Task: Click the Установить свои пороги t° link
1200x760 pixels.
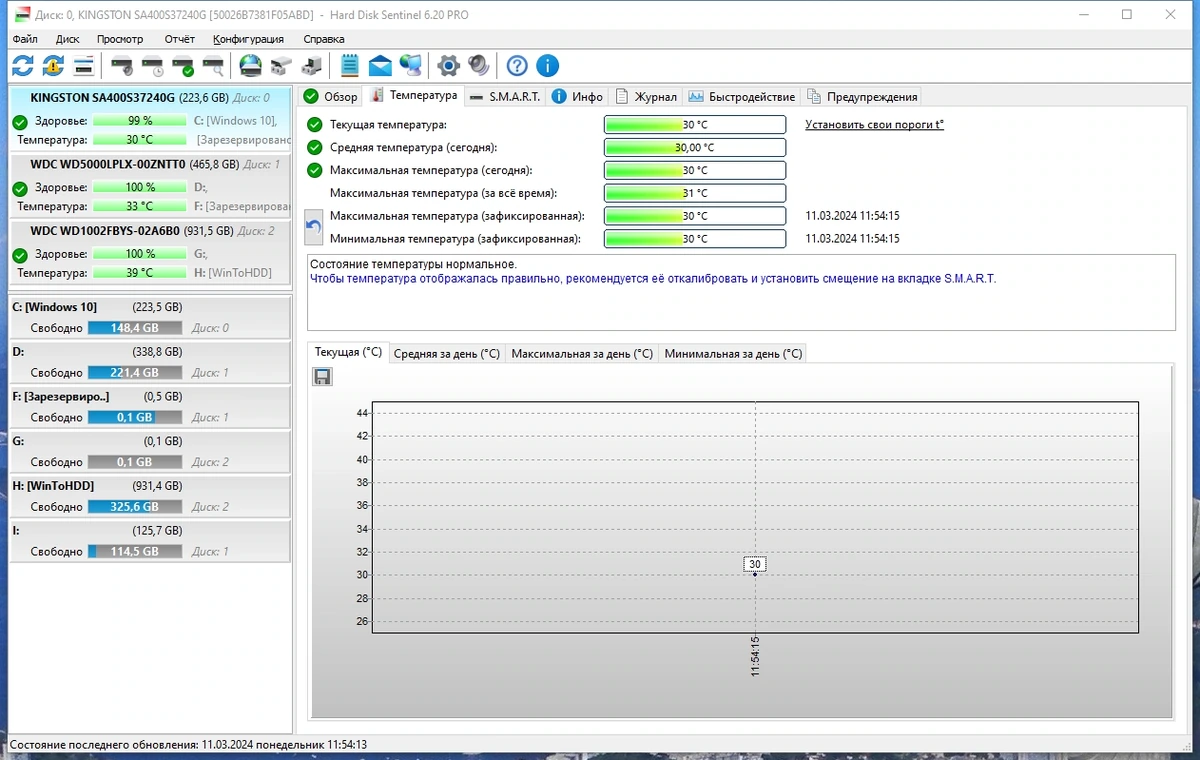Action: 874,125
